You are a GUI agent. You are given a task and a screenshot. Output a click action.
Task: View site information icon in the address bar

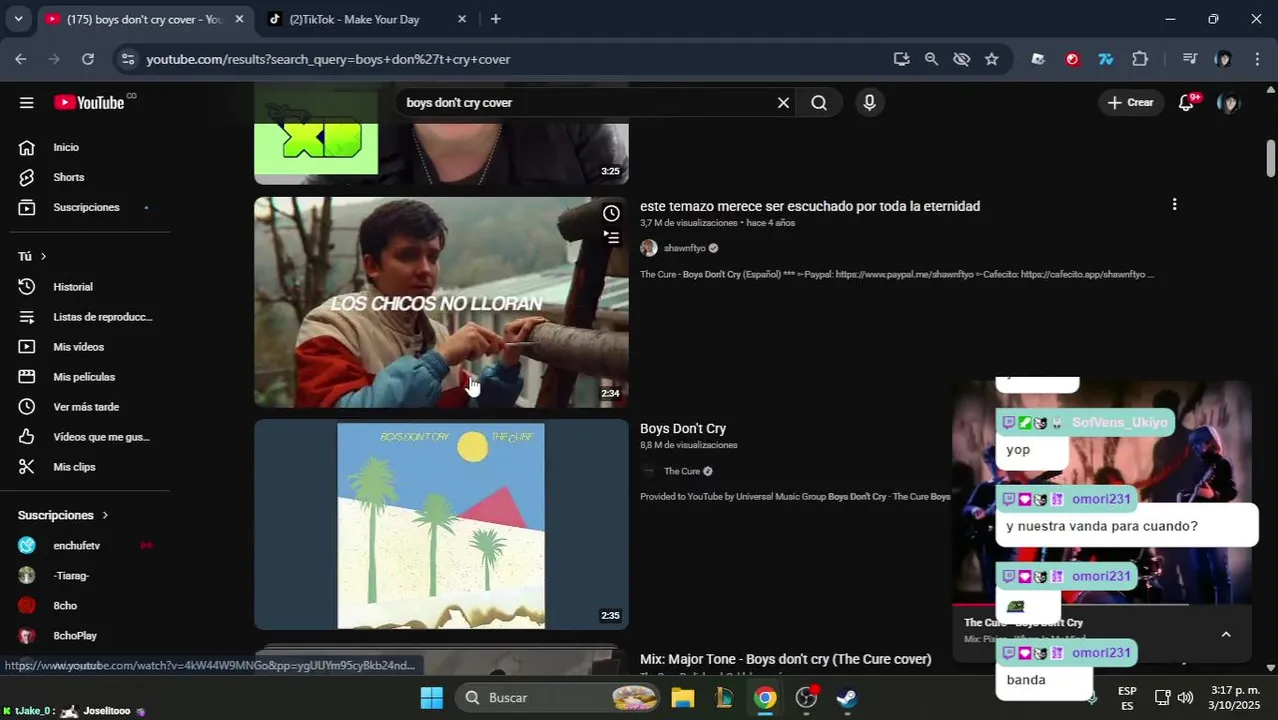click(127, 59)
